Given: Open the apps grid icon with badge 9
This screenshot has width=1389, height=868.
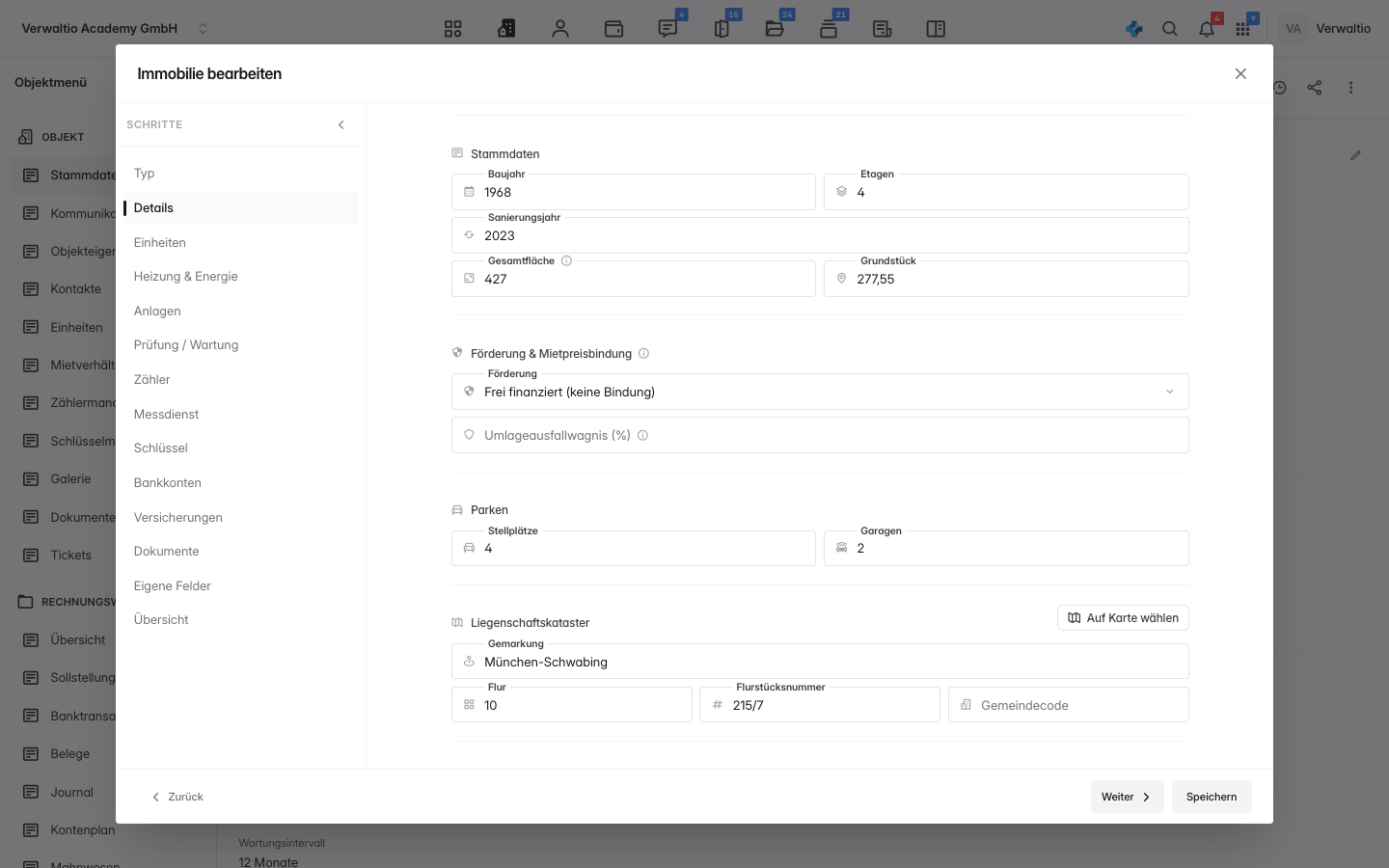Looking at the screenshot, I should click(x=1243, y=29).
